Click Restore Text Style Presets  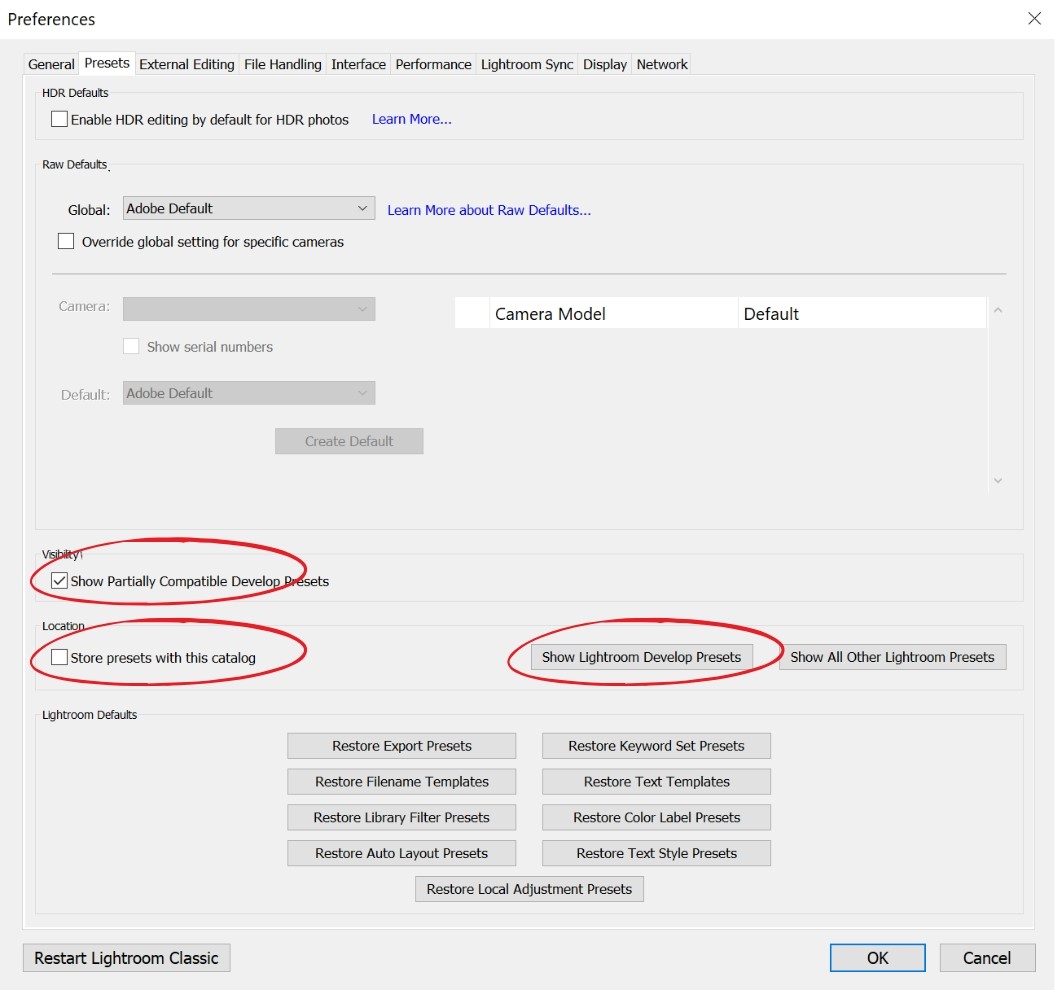[656, 853]
